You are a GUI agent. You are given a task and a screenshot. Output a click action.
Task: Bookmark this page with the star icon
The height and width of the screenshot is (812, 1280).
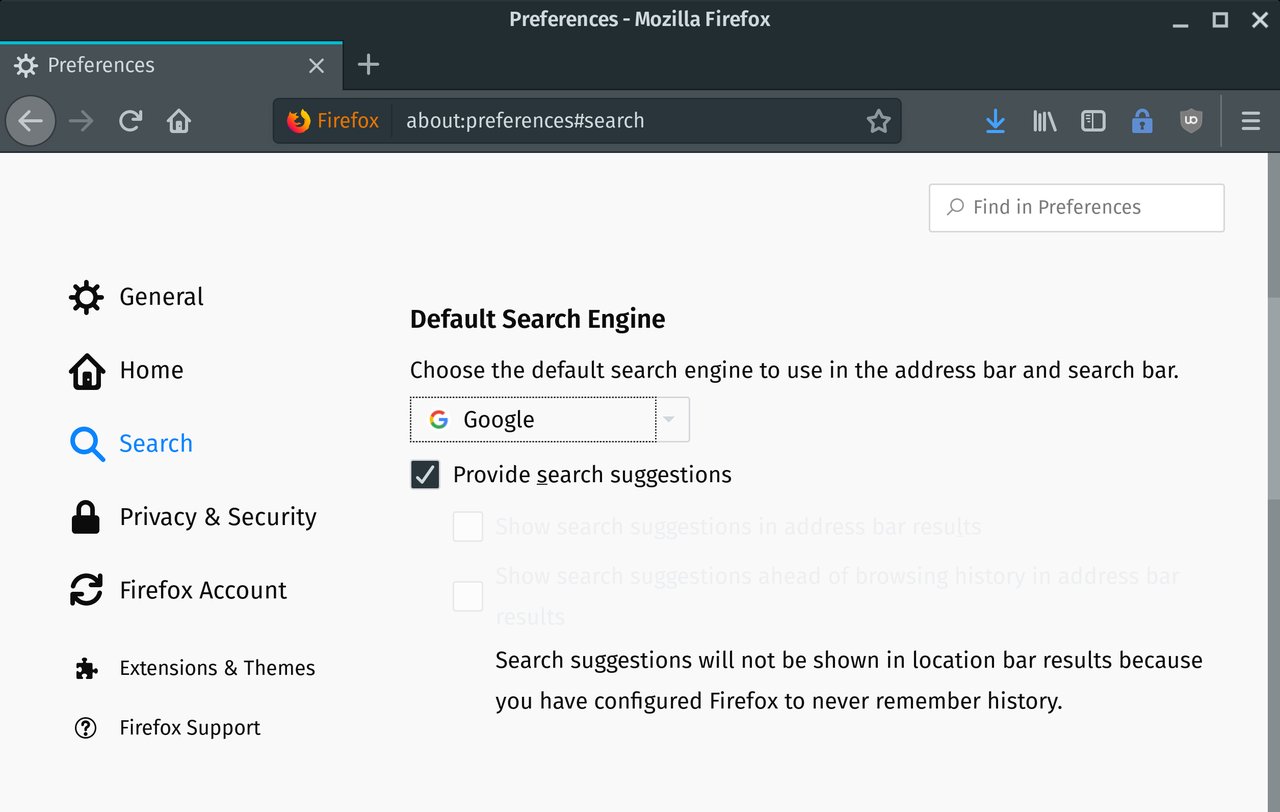878,121
